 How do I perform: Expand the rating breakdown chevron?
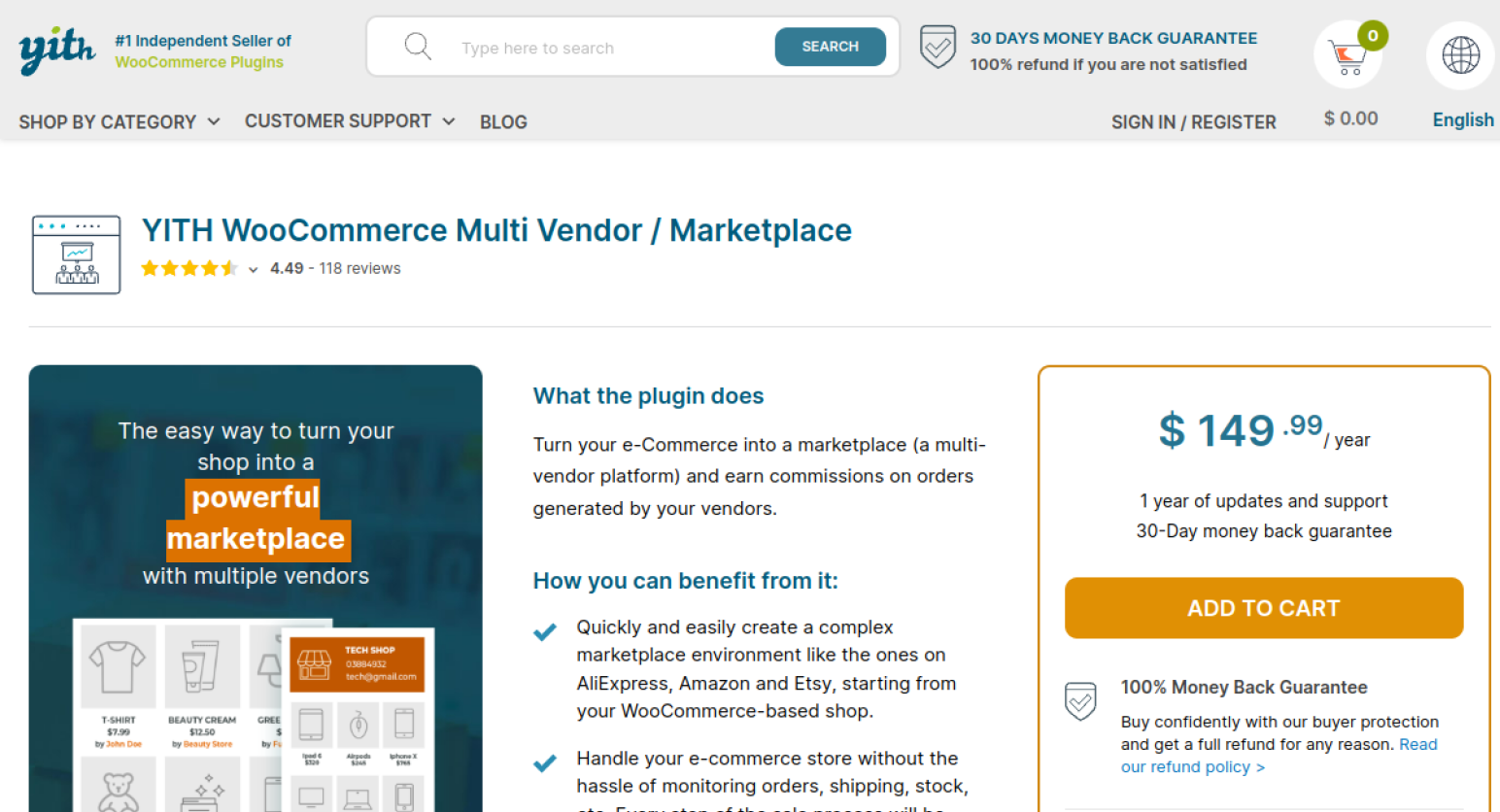(x=253, y=270)
